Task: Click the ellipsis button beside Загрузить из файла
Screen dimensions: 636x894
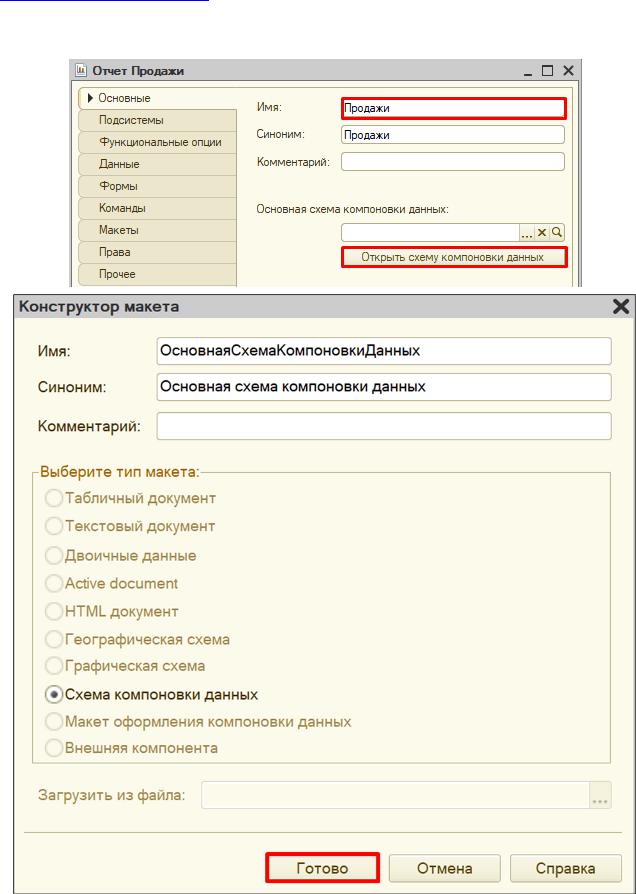Action: pyautogui.click(x=600, y=795)
